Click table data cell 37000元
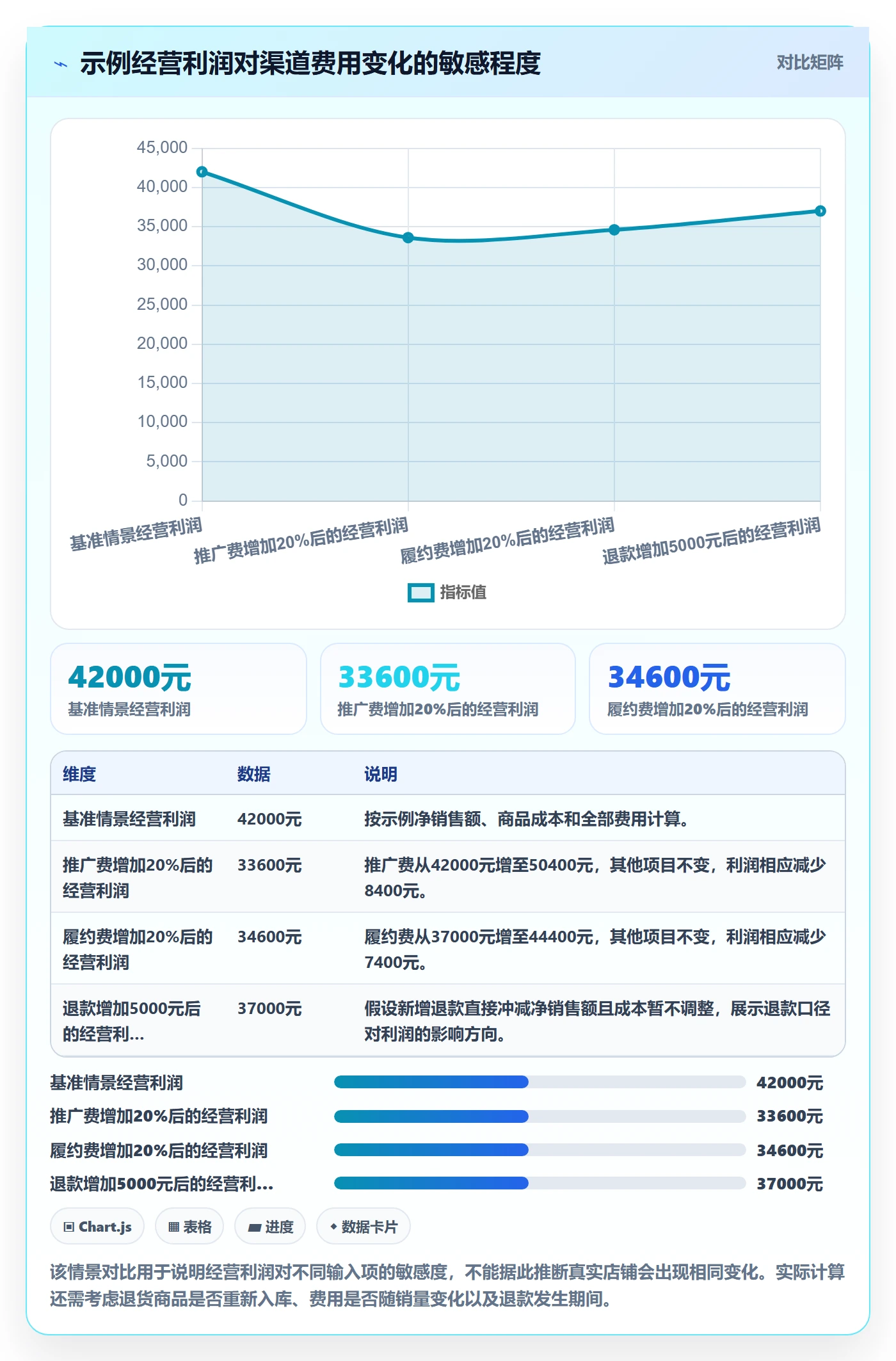Viewport: 896px width, 1361px height. pos(269,1008)
